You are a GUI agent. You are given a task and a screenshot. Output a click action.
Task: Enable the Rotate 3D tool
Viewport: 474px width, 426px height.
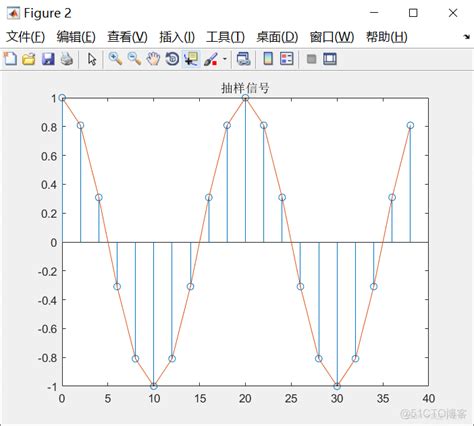pos(172,59)
